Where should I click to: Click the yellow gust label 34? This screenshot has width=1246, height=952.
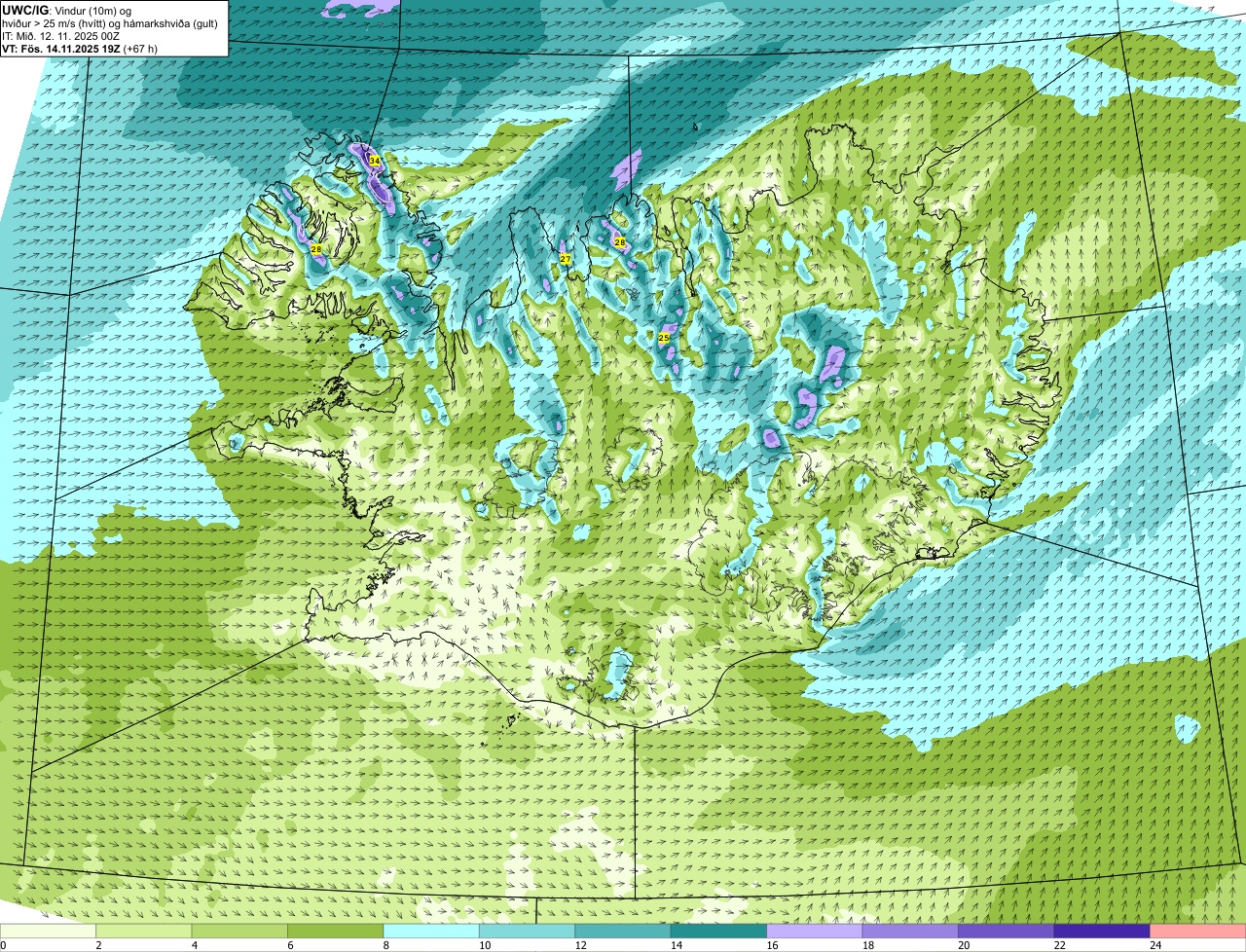tap(374, 161)
